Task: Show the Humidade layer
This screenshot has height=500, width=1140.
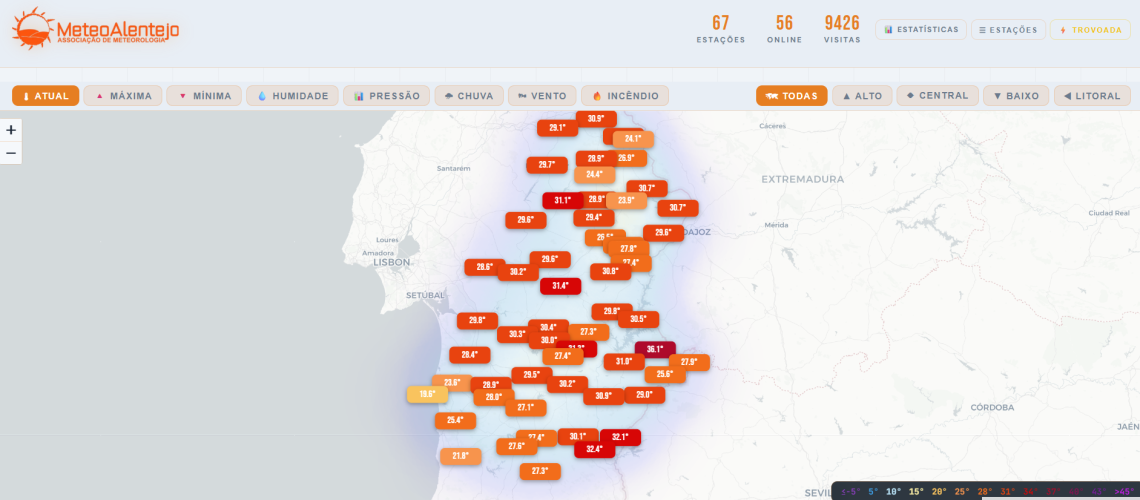Action: coord(292,96)
